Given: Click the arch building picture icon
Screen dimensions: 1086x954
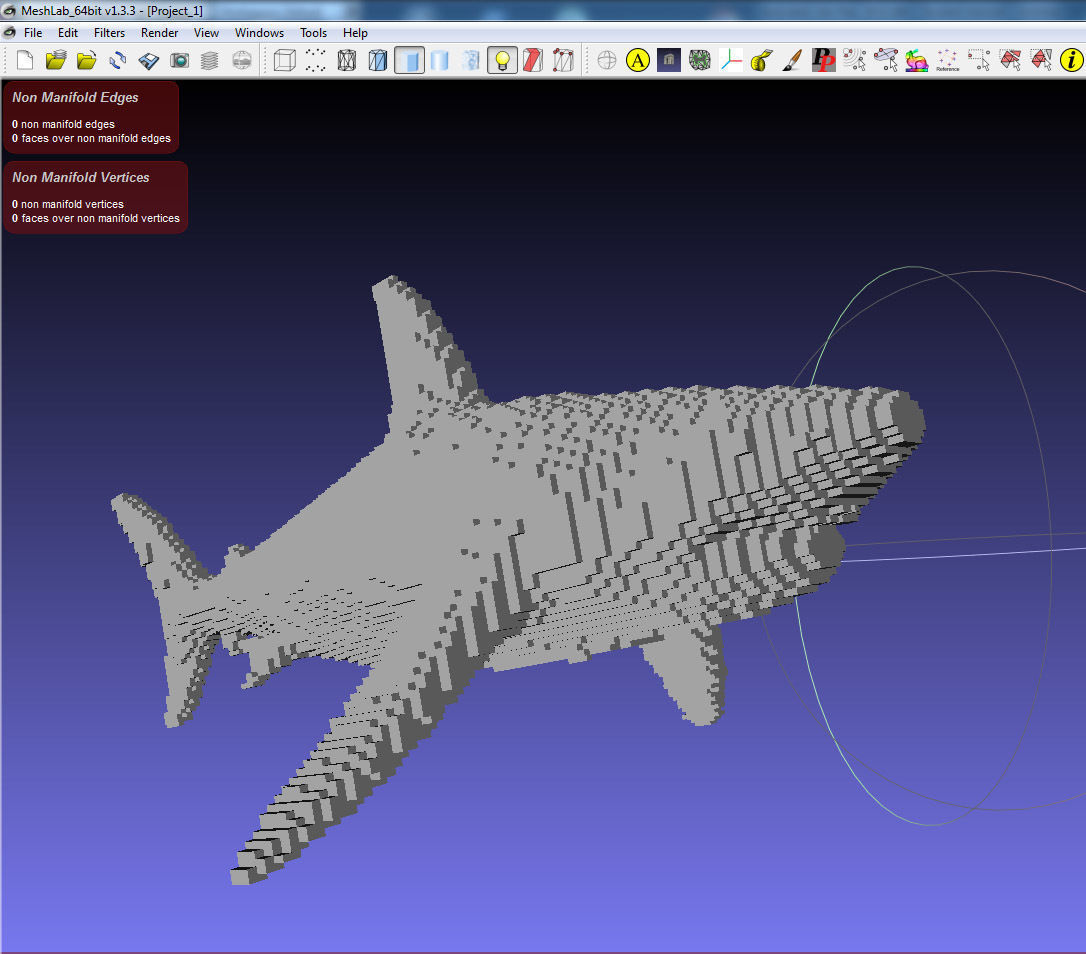Looking at the screenshot, I should [x=668, y=60].
